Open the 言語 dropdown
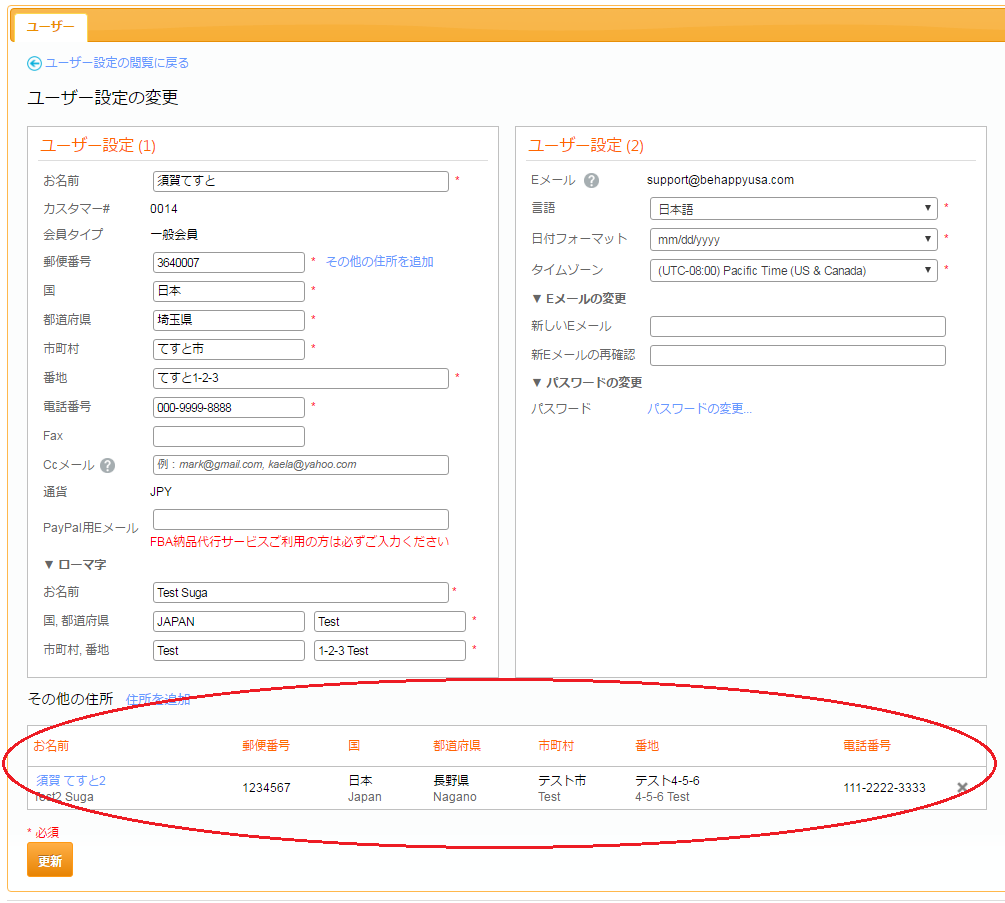Screen dimensions: 1005x903 click(x=793, y=209)
